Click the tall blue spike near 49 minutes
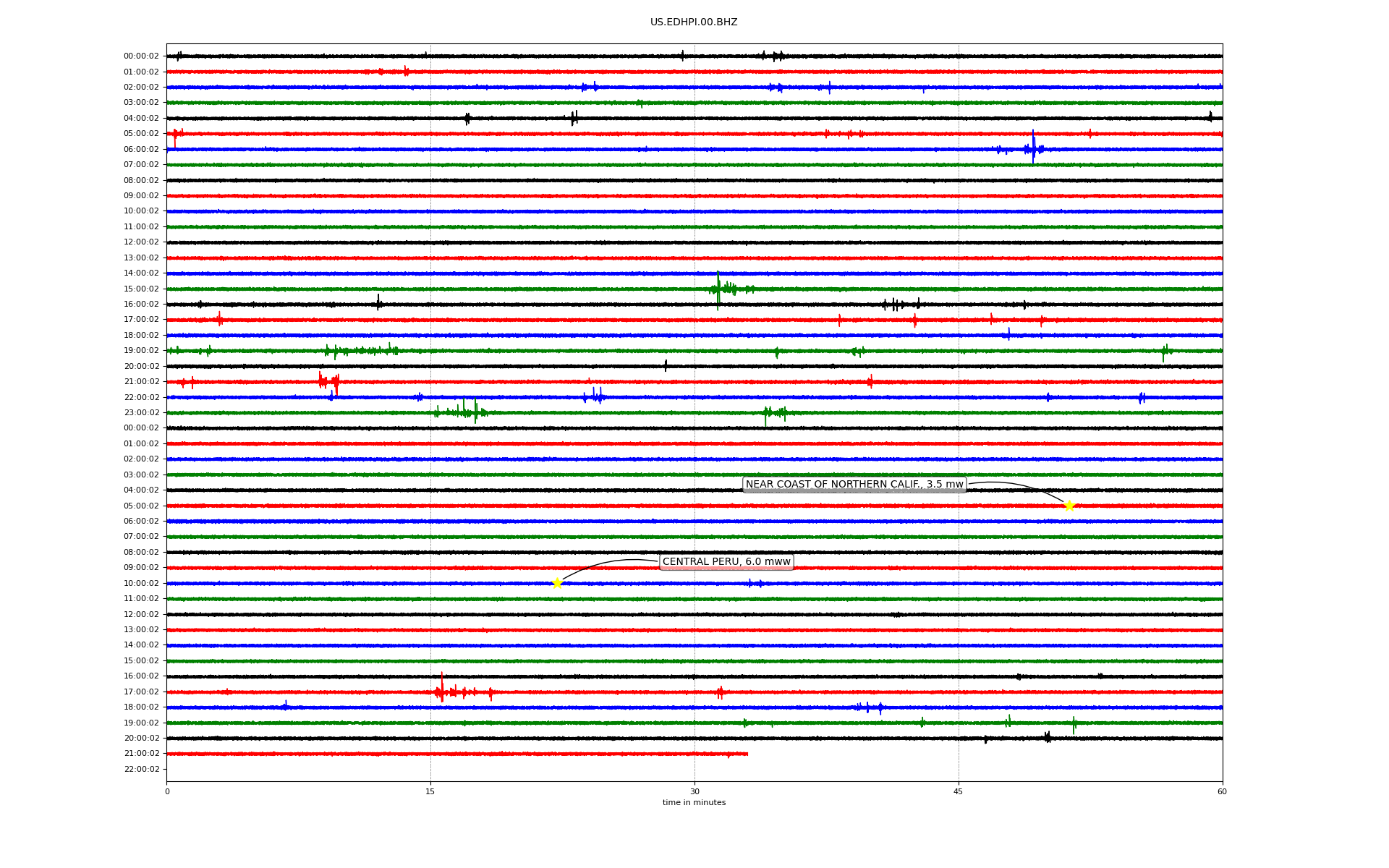 pos(1033,147)
